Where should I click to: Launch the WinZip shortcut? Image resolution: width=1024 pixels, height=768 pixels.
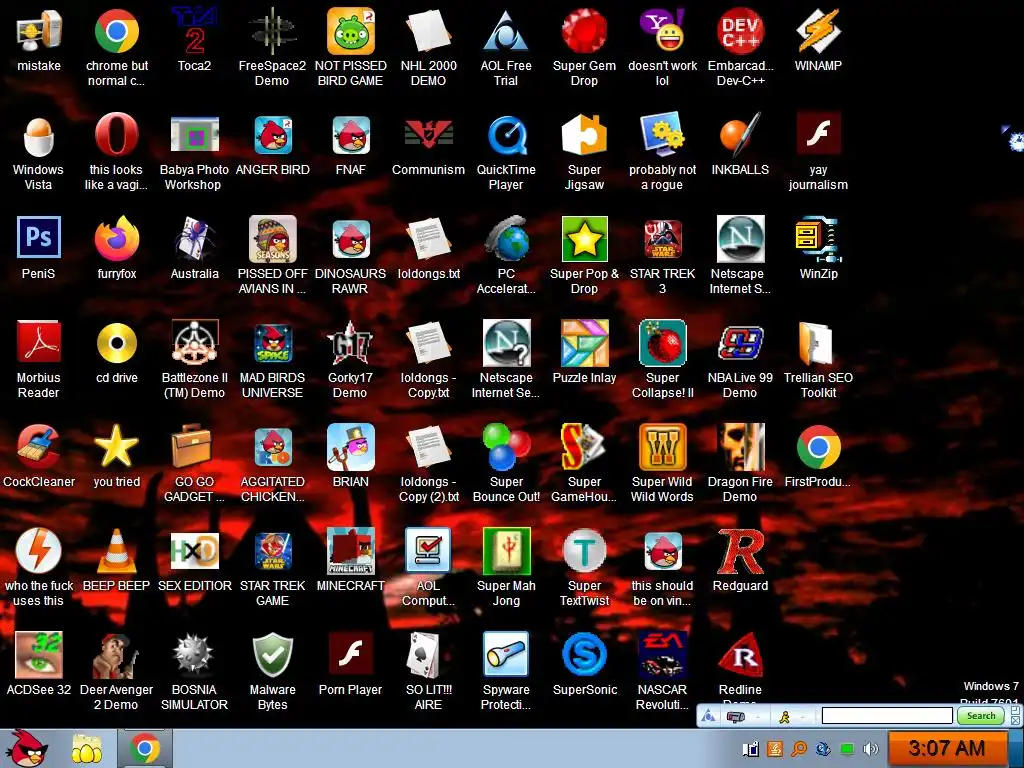coord(818,239)
